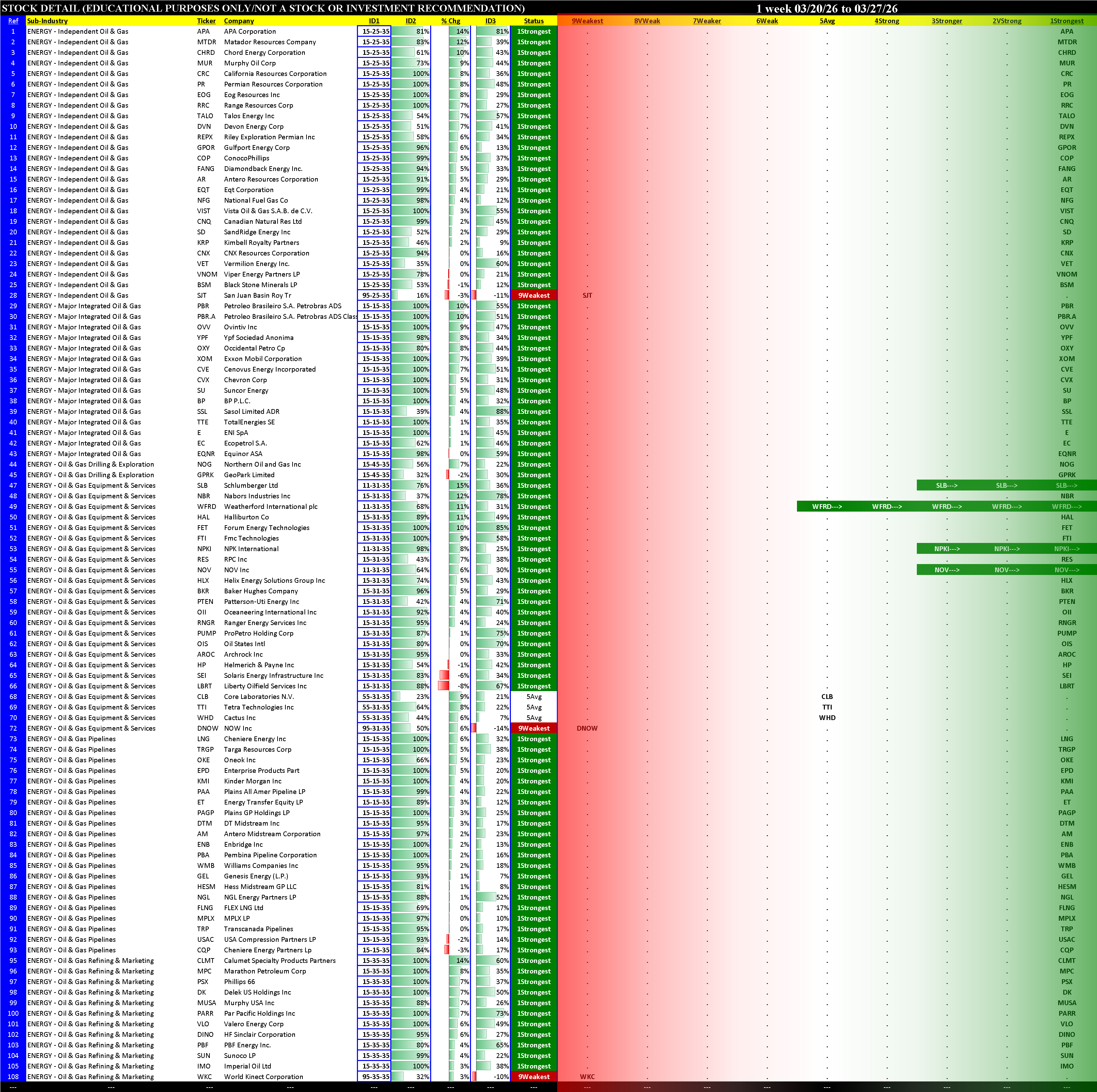Select the APA Corporation company cell
This screenshot has width=1097, height=1092.
[250, 32]
